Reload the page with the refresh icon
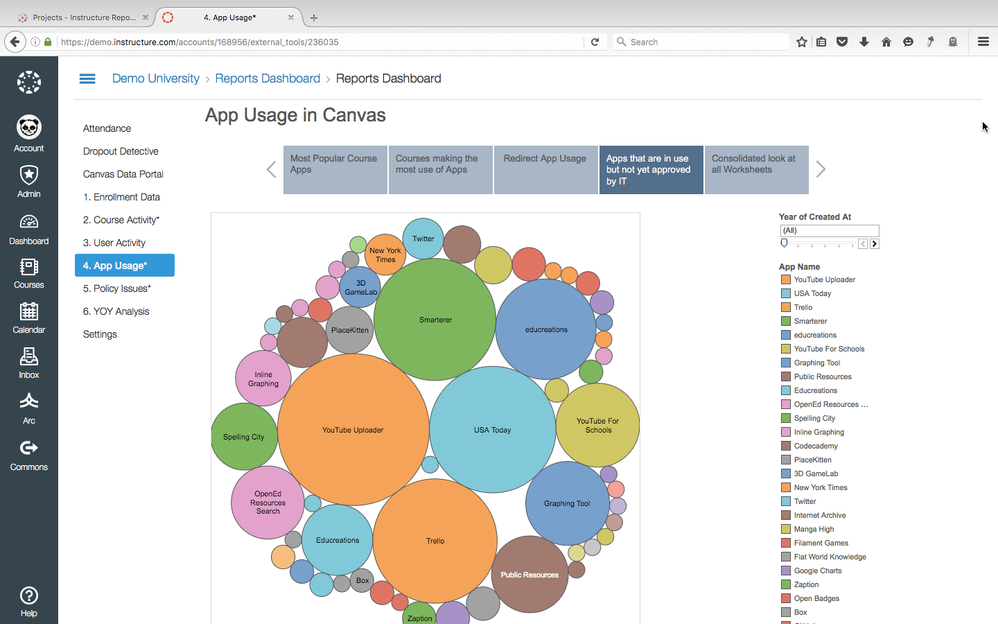Image resolution: width=998 pixels, height=624 pixels. [594, 42]
